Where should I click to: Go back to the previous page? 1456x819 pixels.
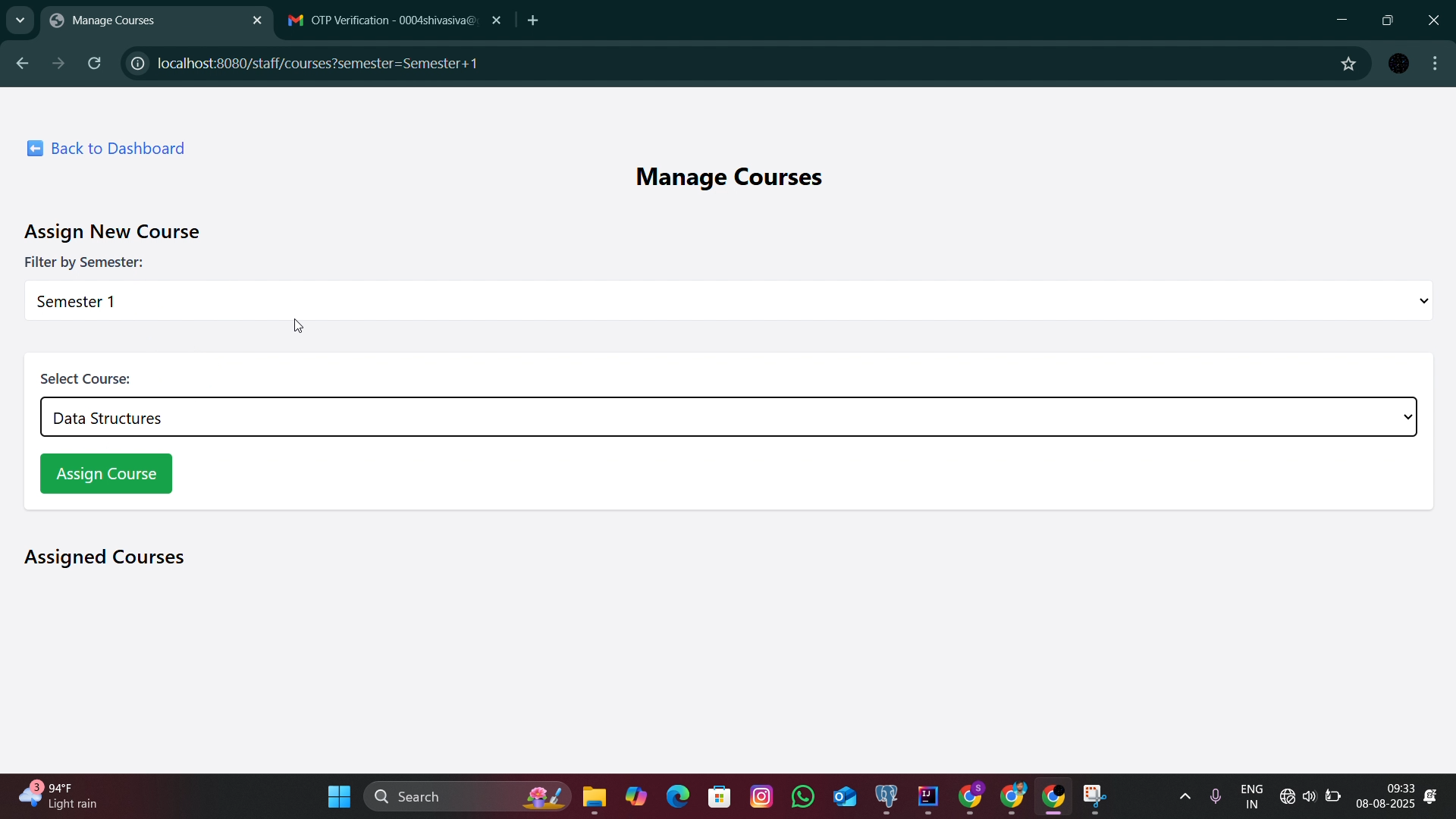(x=22, y=64)
